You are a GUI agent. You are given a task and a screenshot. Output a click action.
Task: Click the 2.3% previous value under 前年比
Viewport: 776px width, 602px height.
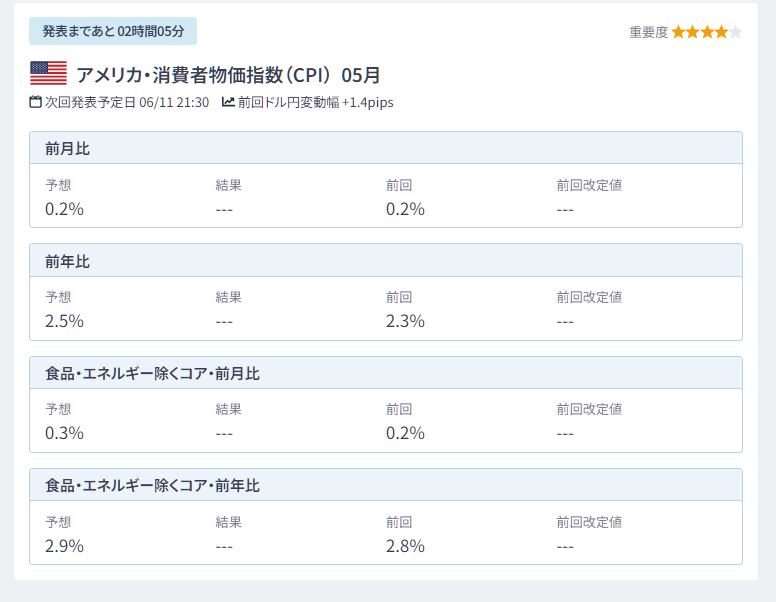[405, 321]
